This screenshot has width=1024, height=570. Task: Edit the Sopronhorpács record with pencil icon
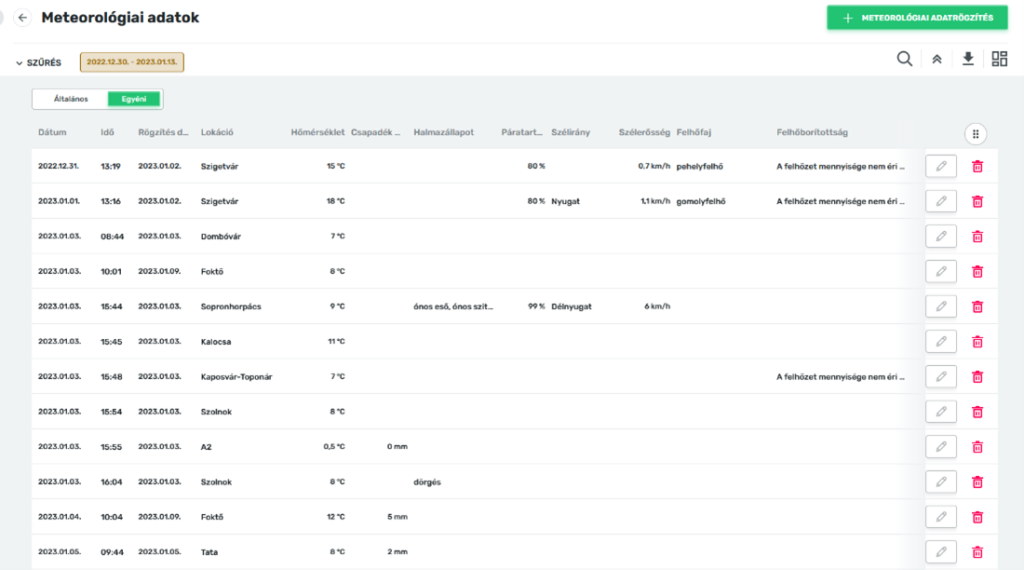940,306
